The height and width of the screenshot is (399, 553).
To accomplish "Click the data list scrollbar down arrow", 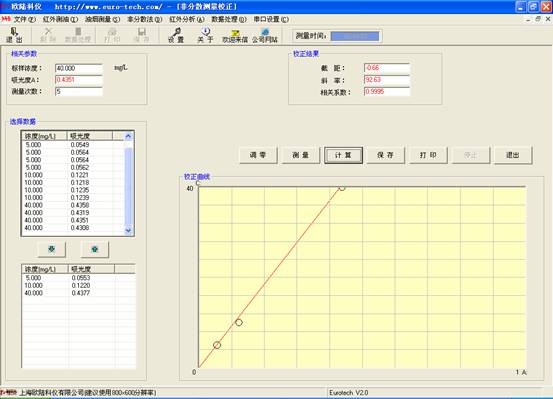I will 128,230.
